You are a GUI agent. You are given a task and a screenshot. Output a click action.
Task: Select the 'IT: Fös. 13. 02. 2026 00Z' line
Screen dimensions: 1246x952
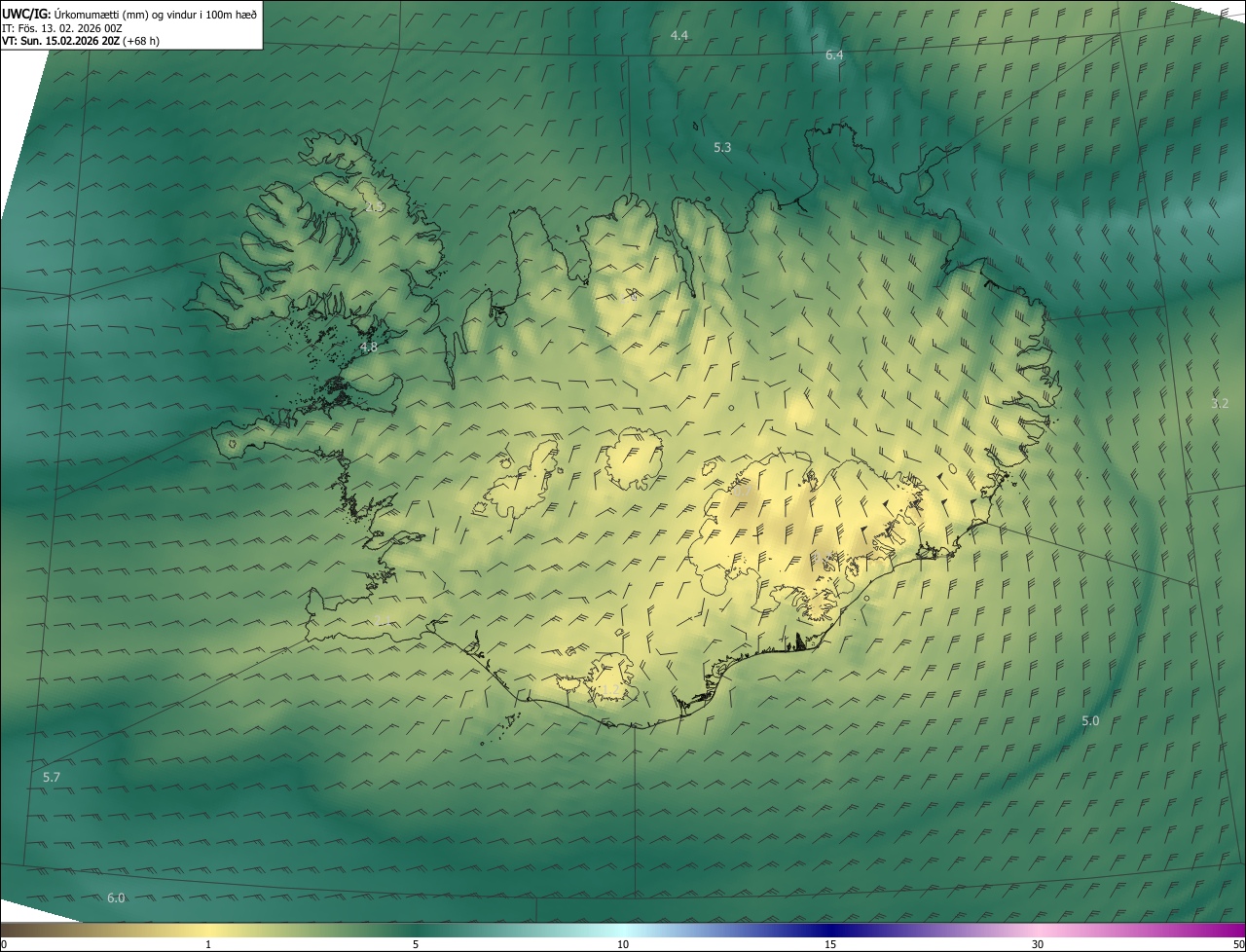(62, 28)
